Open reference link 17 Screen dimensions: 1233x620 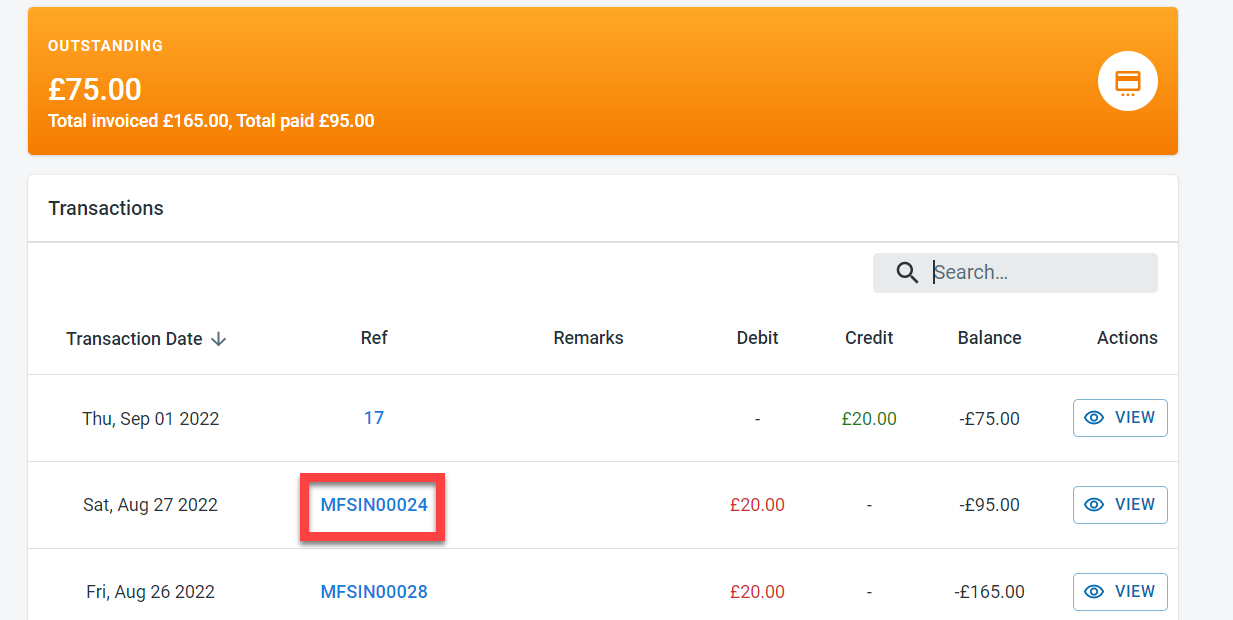coord(374,418)
